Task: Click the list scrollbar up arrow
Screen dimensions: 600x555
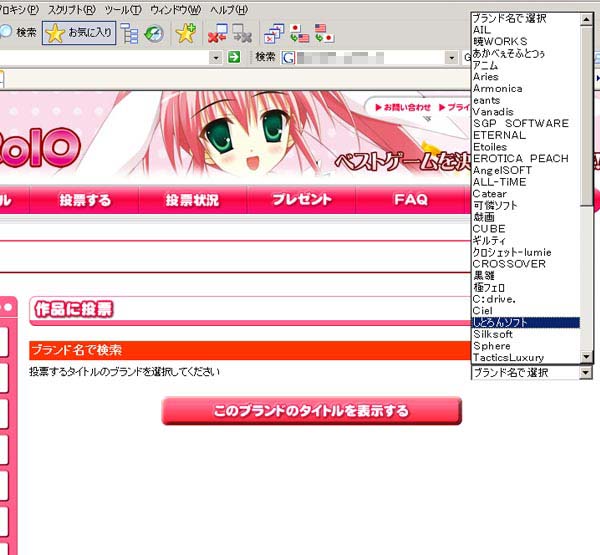Action: pos(586,19)
